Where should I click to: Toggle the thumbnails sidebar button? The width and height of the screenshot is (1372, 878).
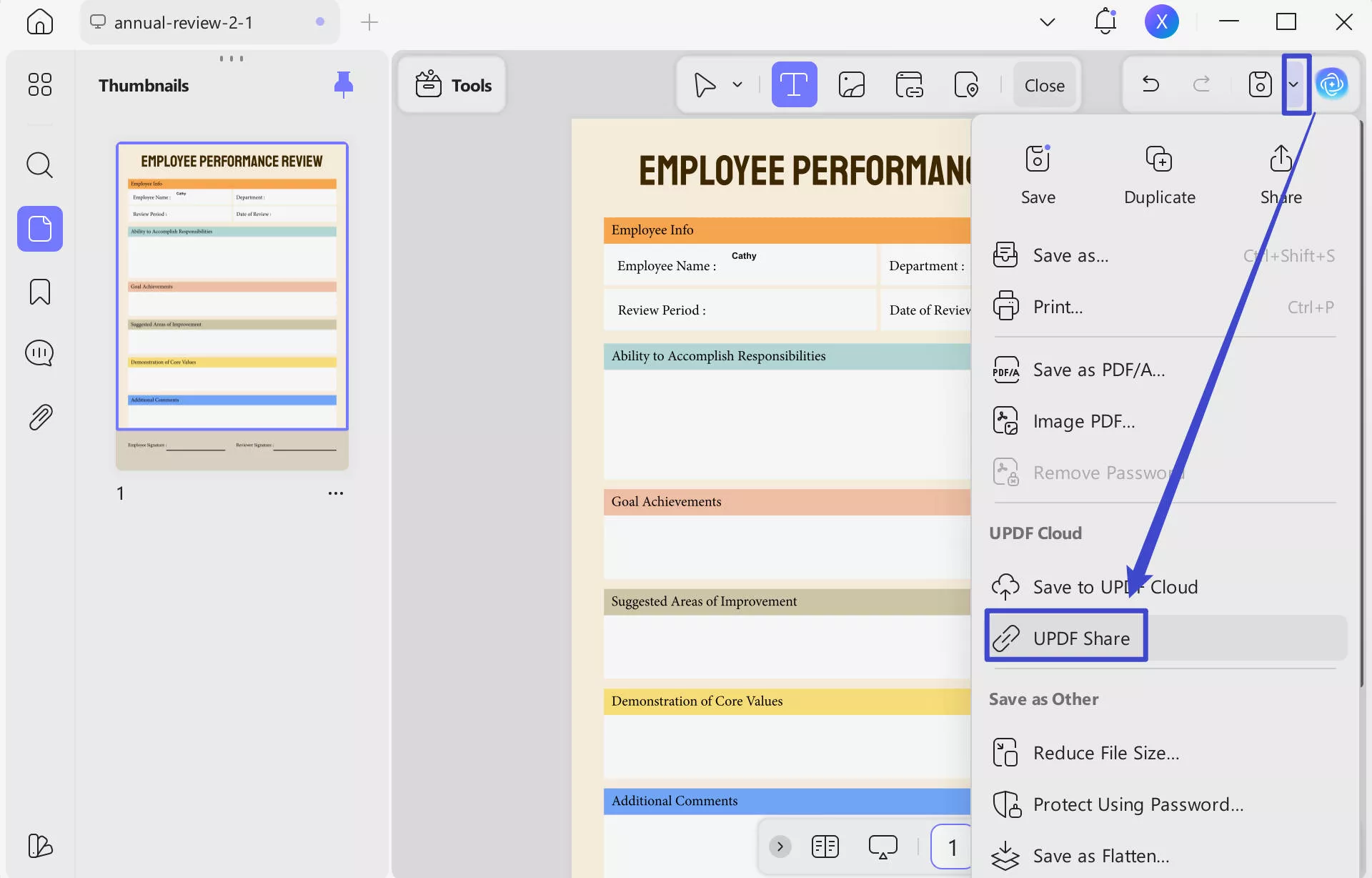pos(39,229)
